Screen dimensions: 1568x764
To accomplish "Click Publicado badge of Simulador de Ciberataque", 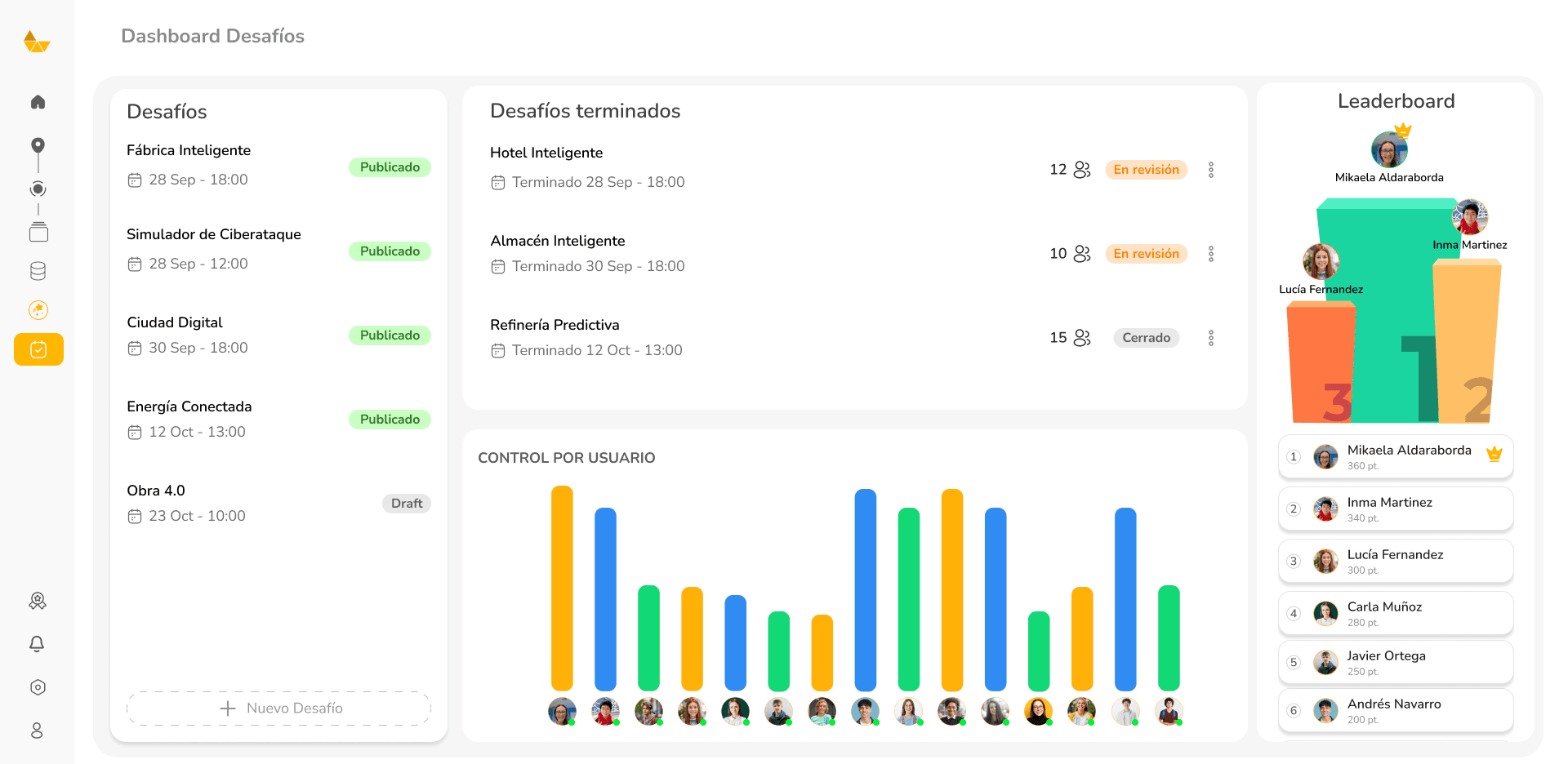I will pyautogui.click(x=390, y=251).
